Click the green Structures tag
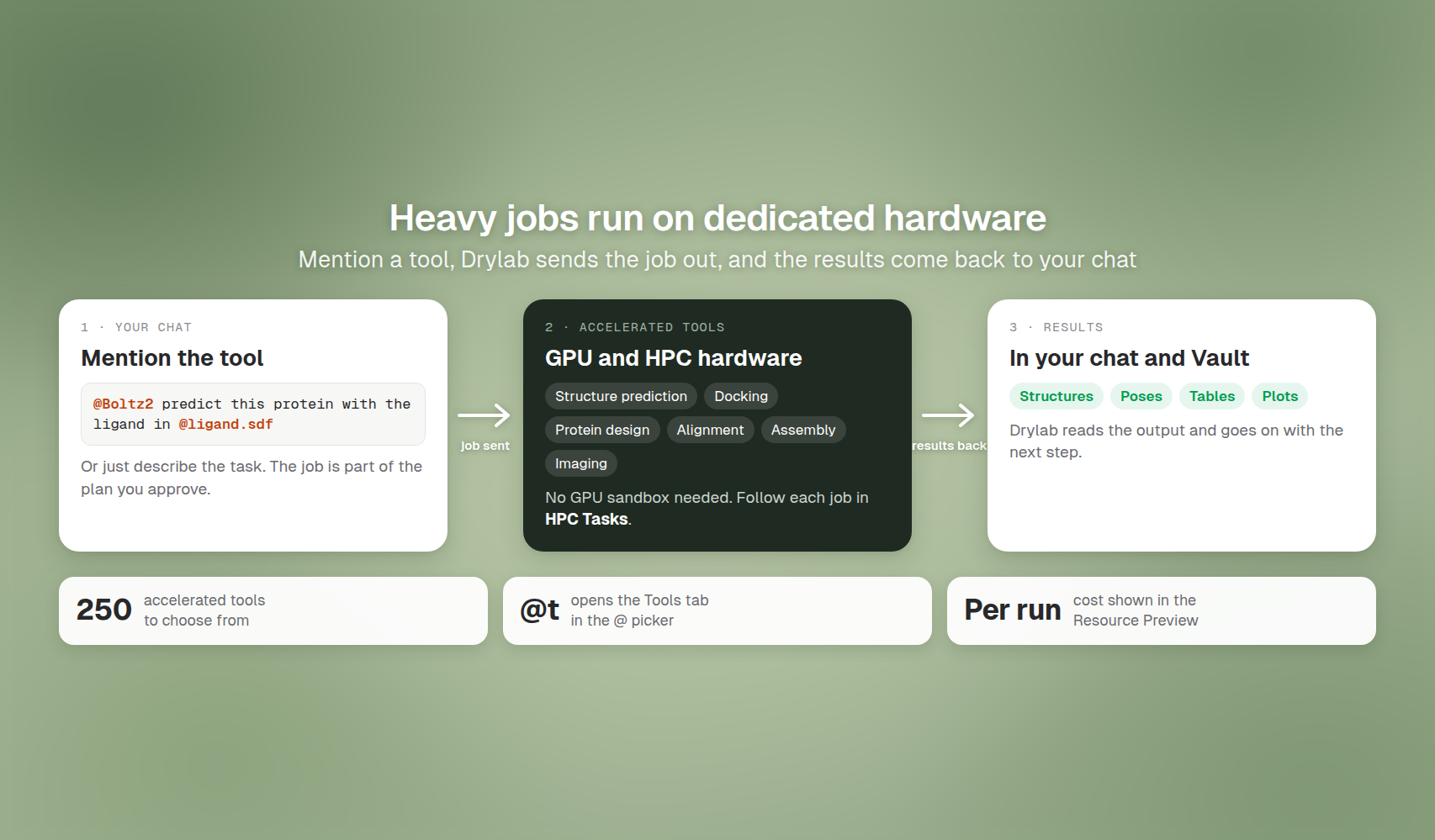Screen dimensions: 1435x840 point(1056,396)
